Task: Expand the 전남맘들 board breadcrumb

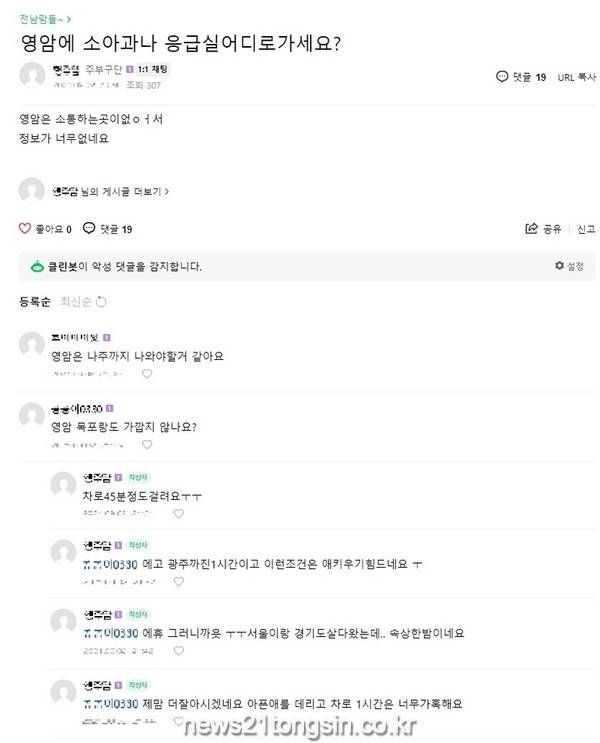Action: [44, 18]
